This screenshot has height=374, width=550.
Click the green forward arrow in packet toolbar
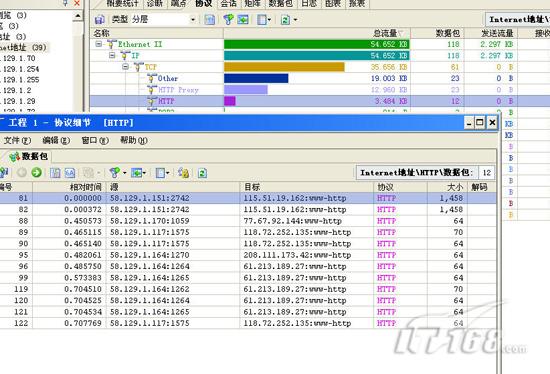click(36, 172)
